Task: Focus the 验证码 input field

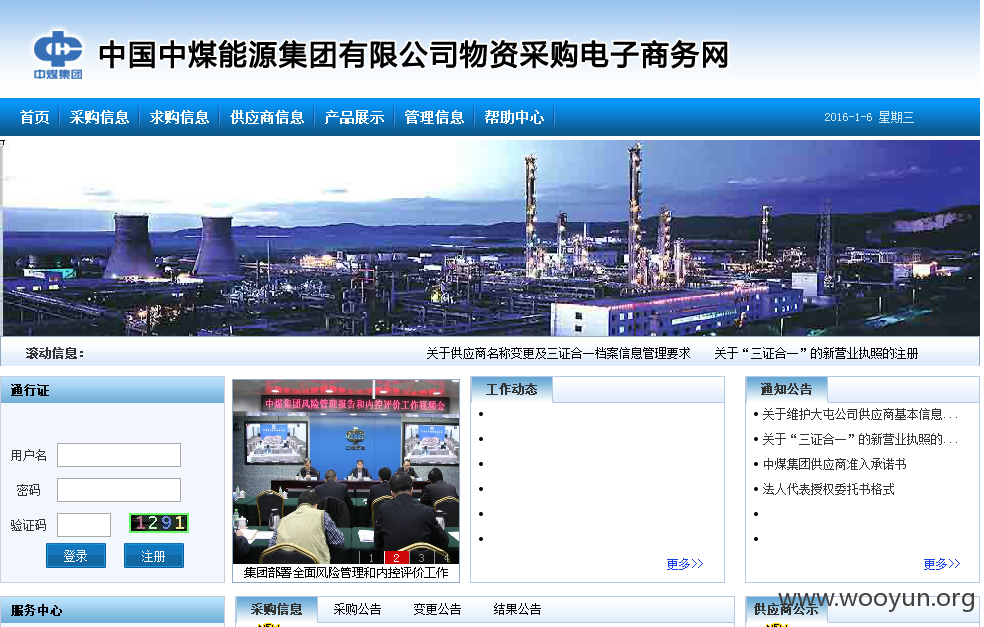Action: coord(84,525)
